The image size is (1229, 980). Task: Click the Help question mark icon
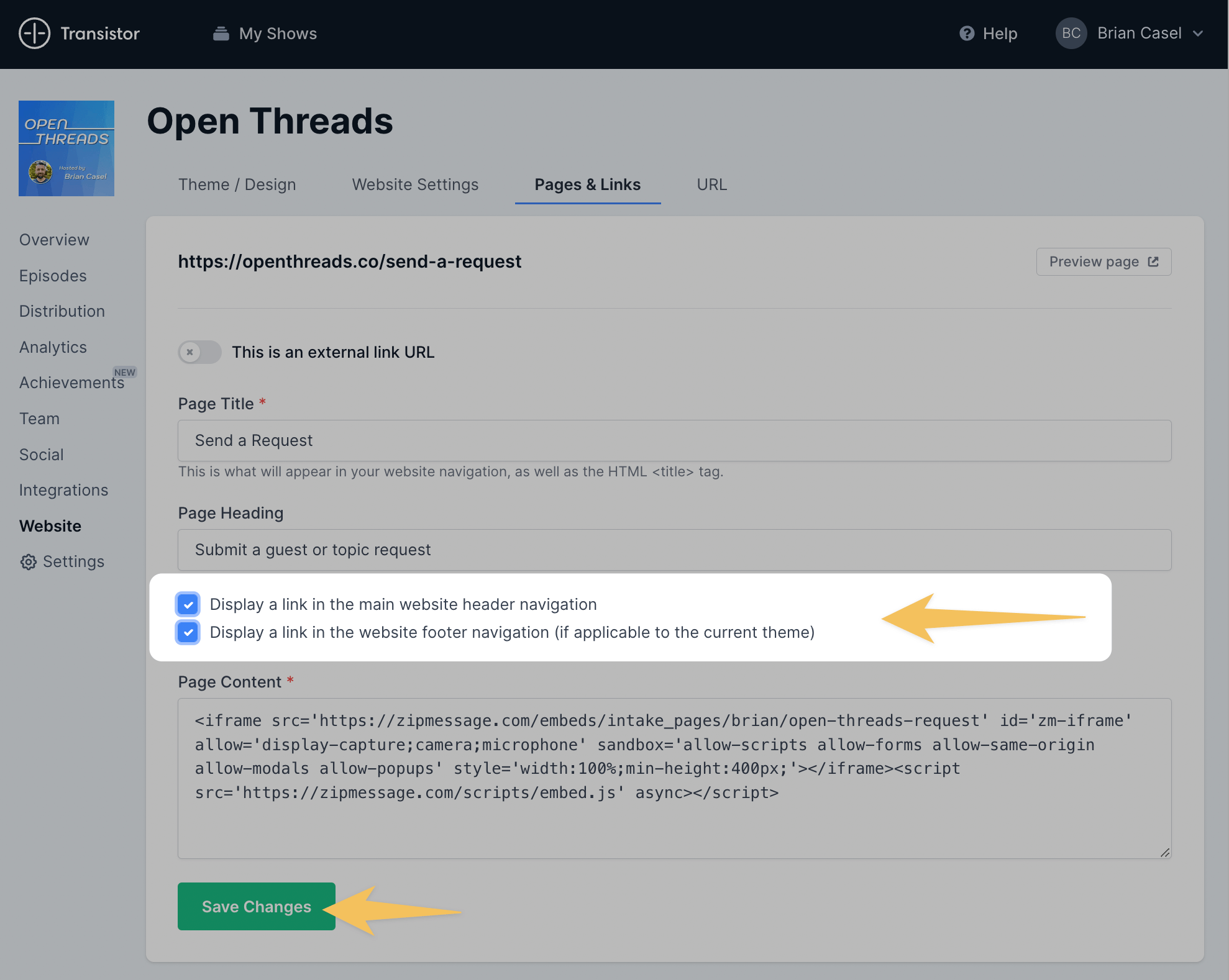point(966,34)
